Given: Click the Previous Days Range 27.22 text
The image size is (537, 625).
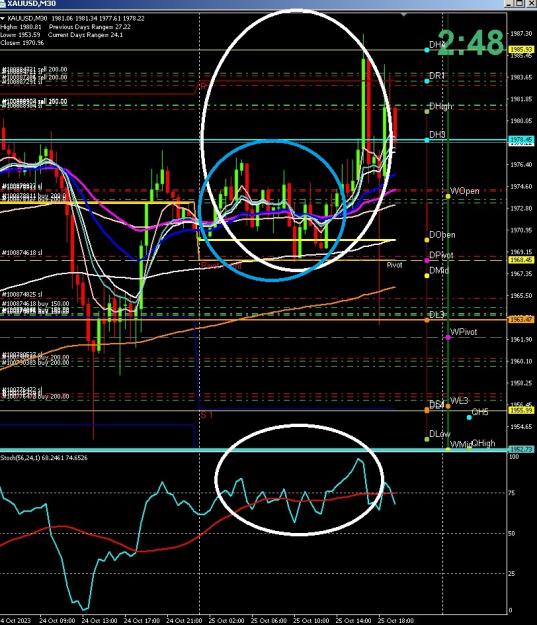Looking at the screenshot, I should pyautogui.click(x=90, y=27).
